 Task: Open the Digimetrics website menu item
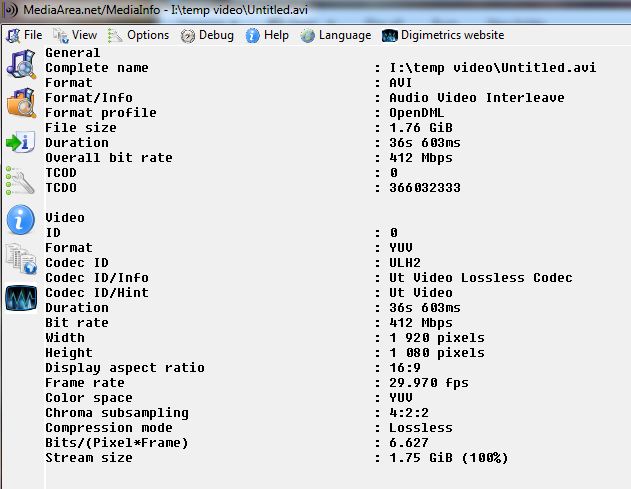pos(443,35)
